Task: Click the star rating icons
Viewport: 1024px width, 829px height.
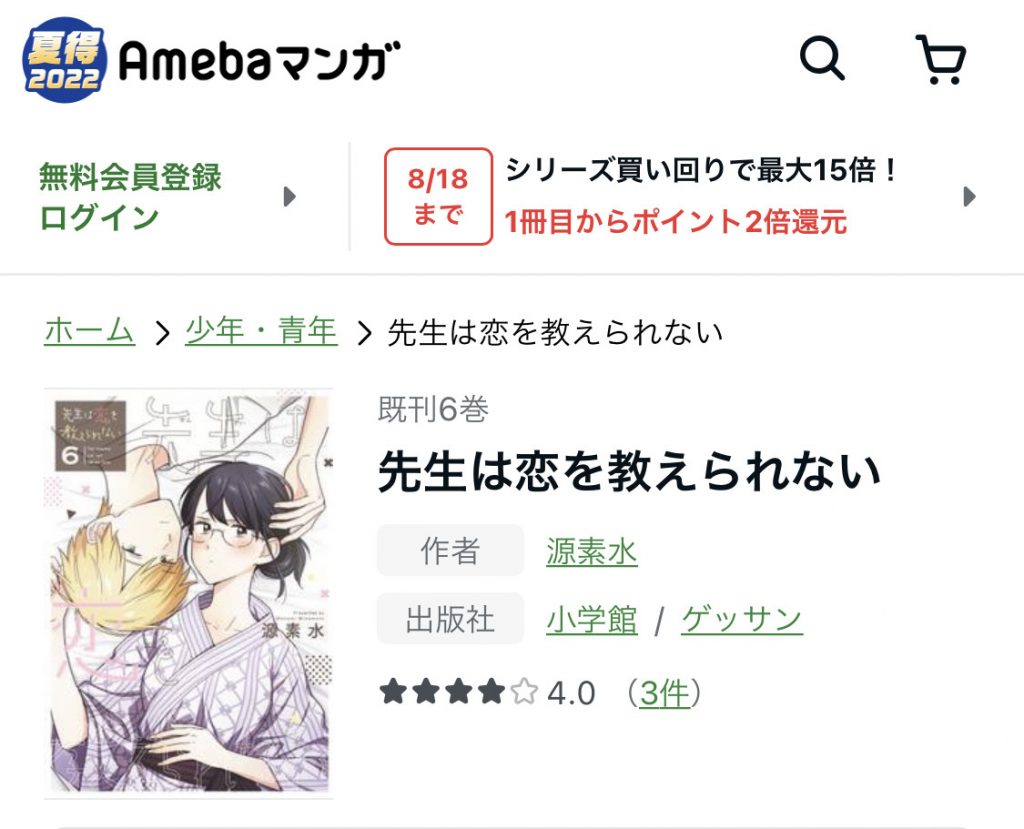Action: [458, 692]
